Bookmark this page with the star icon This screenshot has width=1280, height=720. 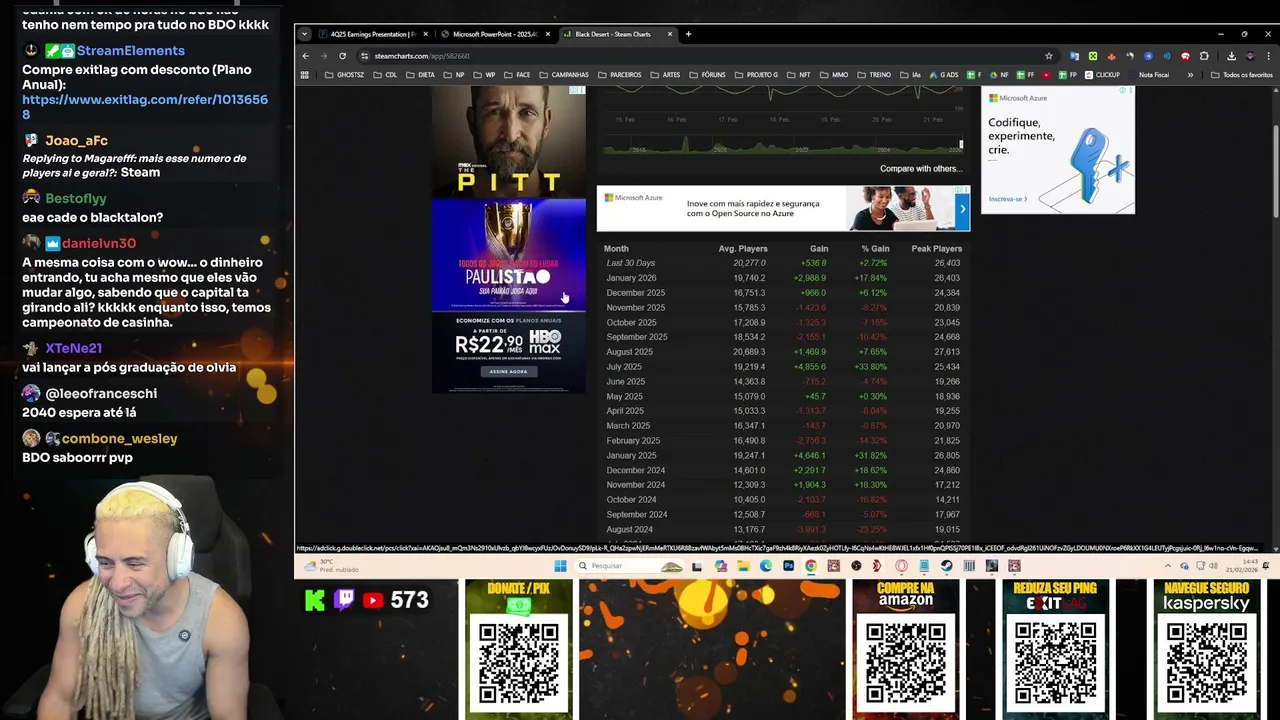[x=1048, y=56]
